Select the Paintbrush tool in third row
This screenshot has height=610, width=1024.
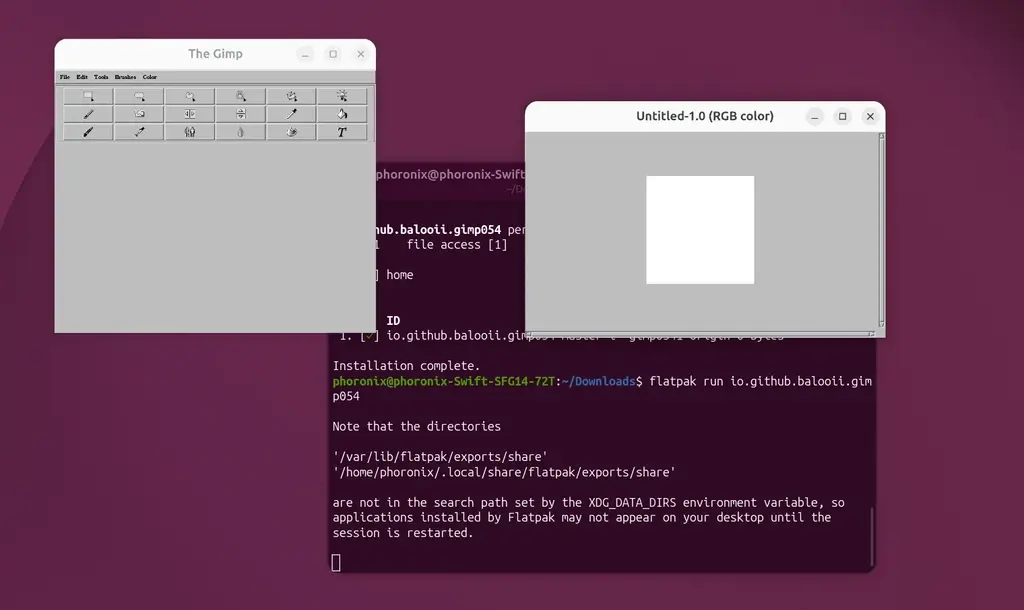pyautogui.click(x=88, y=132)
